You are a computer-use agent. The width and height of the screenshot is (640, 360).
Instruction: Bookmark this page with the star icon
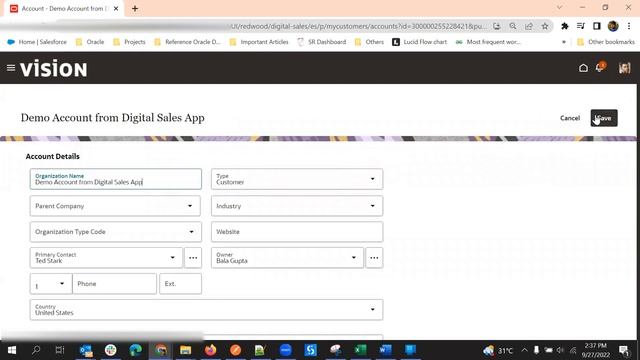(x=544, y=26)
